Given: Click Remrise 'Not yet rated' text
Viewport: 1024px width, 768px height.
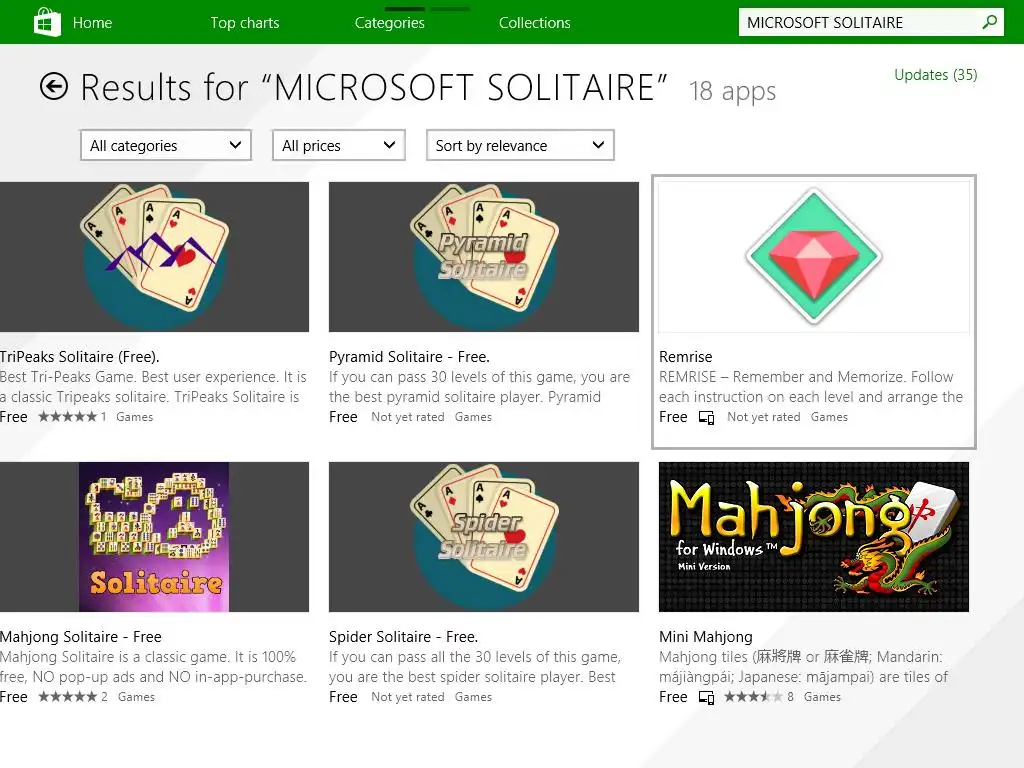Looking at the screenshot, I should tap(763, 417).
